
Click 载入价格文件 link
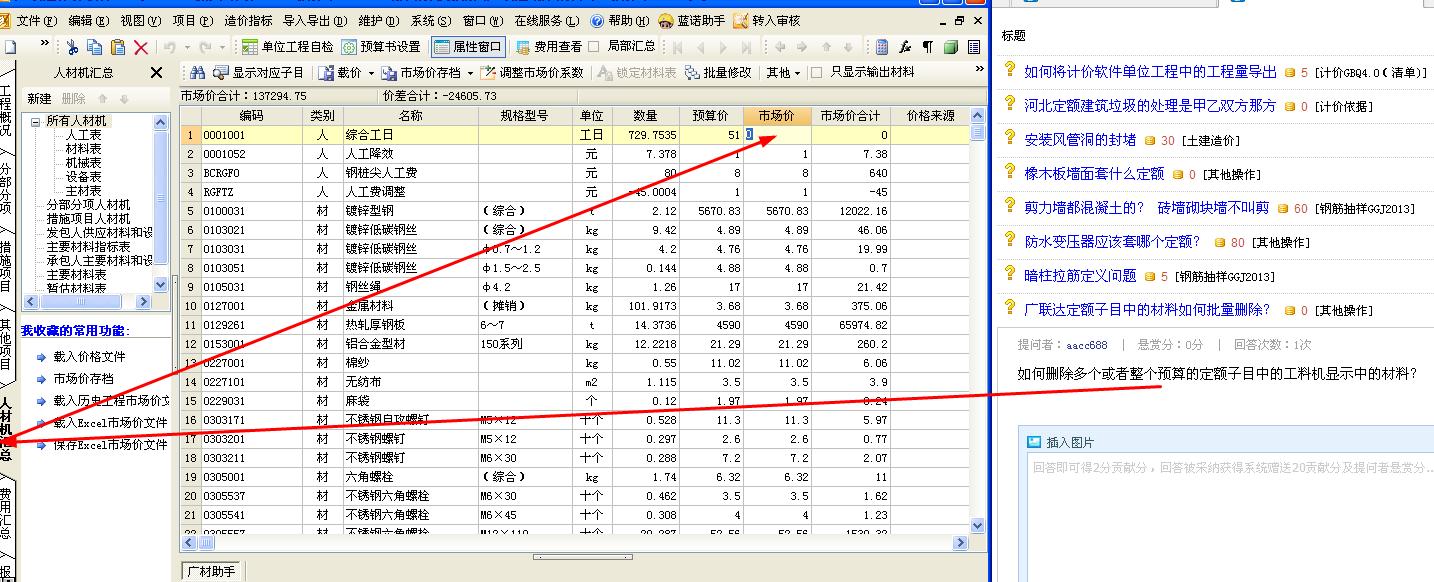(89, 357)
